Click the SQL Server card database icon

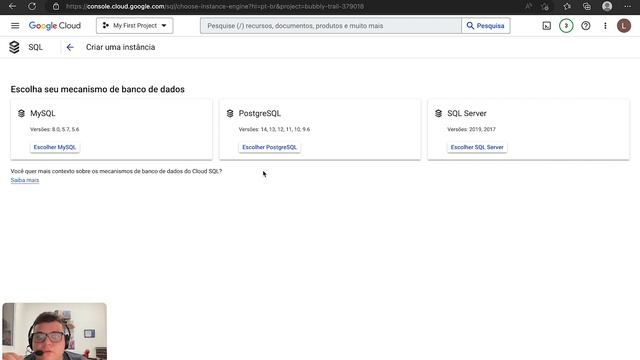[x=438, y=113]
